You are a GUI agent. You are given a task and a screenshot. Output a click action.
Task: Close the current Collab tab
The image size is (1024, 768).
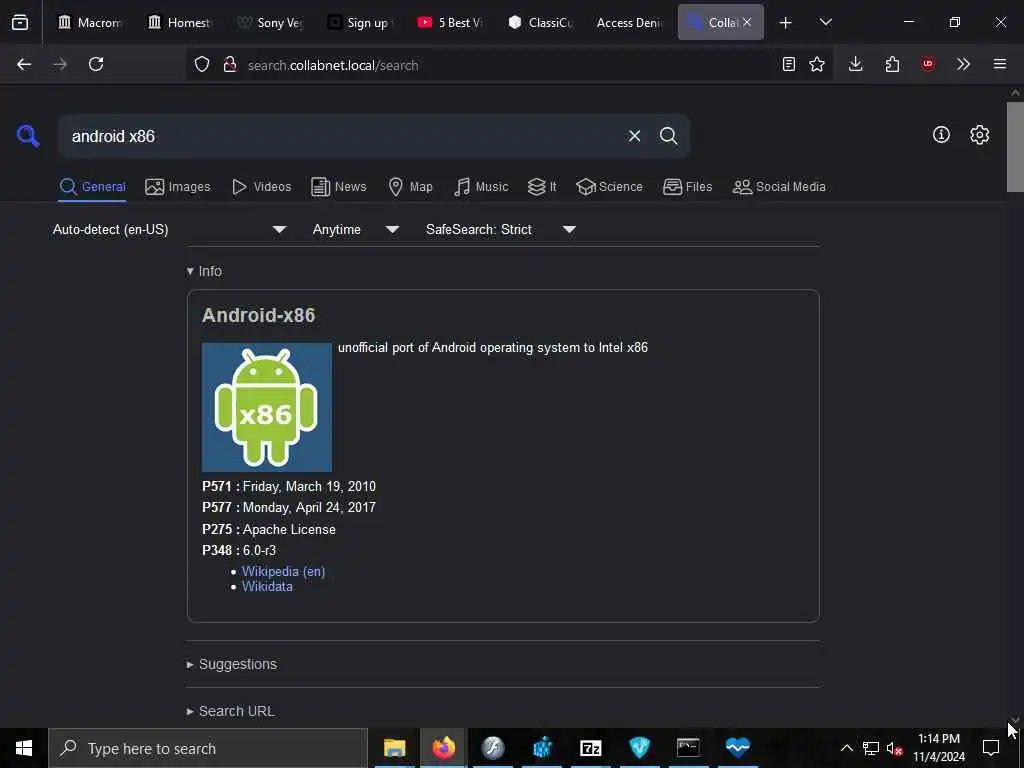pyautogui.click(x=747, y=22)
